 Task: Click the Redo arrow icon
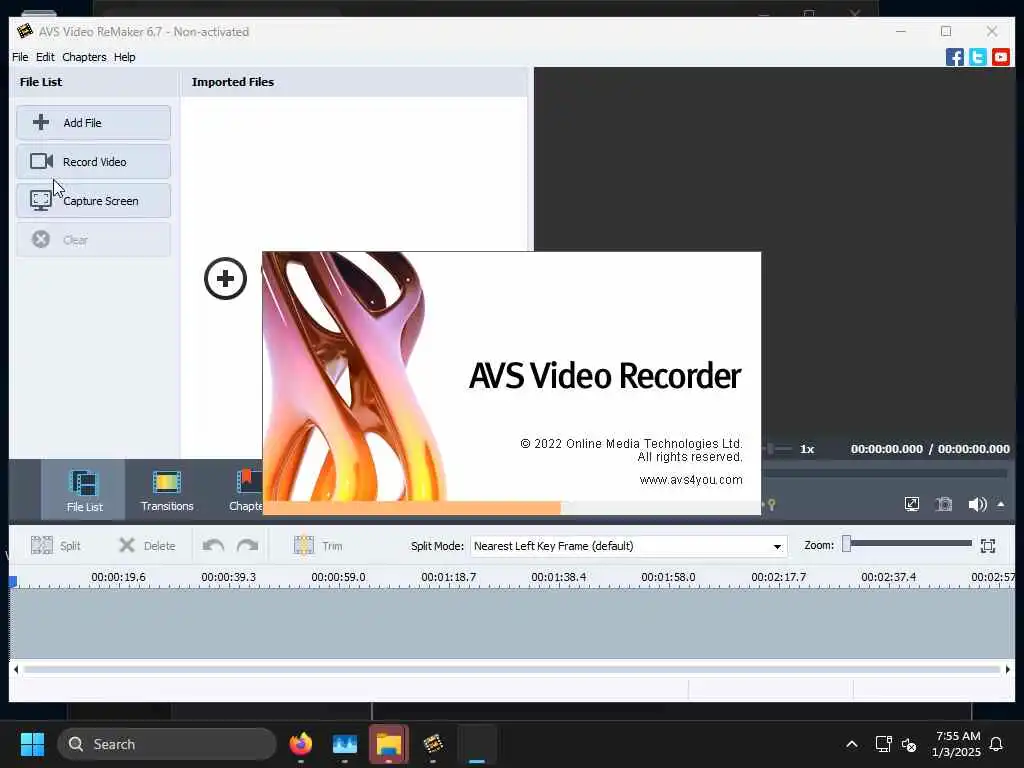point(248,545)
